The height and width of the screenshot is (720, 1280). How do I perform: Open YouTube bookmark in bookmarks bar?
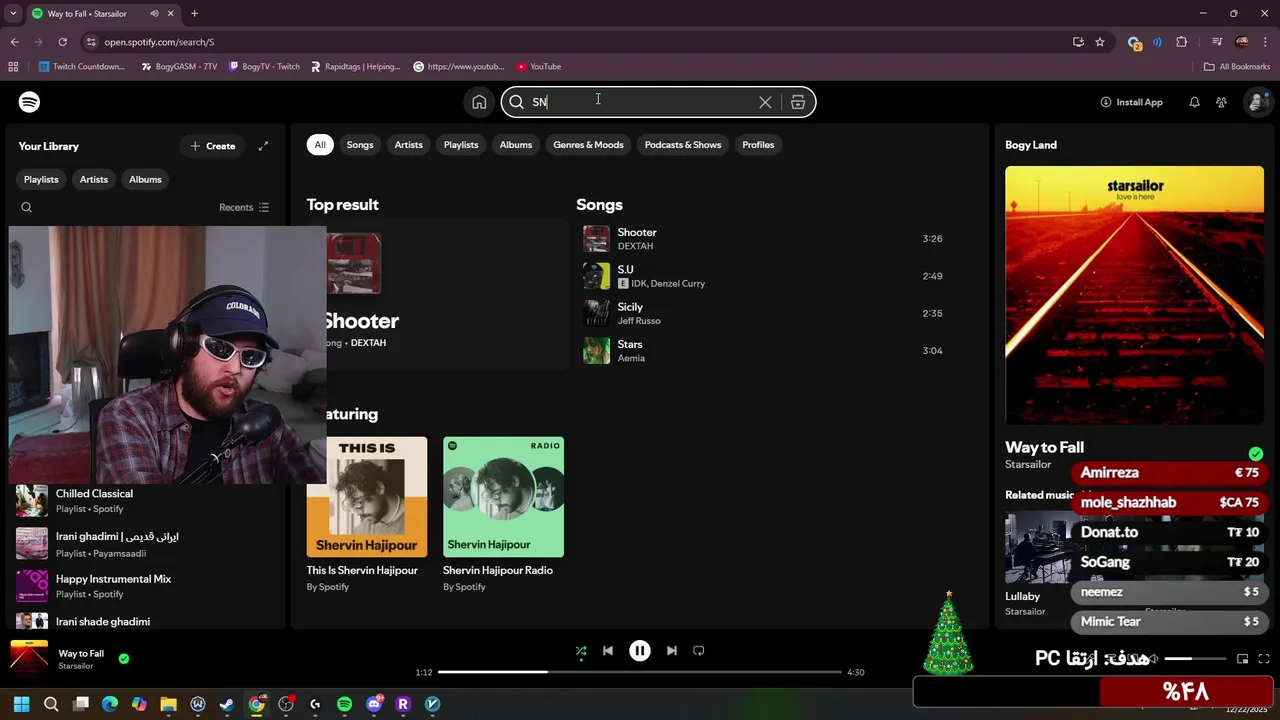click(x=538, y=67)
